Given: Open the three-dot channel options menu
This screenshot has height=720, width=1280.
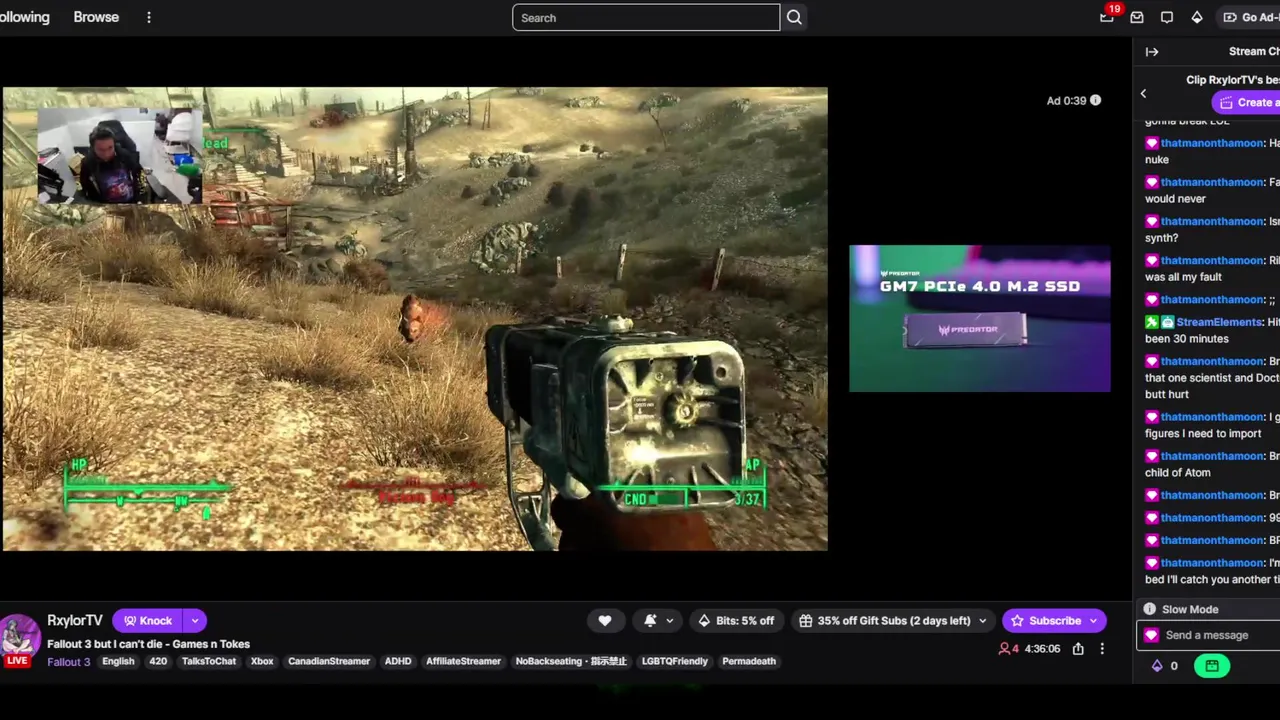Looking at the screenshot, I should 1102,649.
